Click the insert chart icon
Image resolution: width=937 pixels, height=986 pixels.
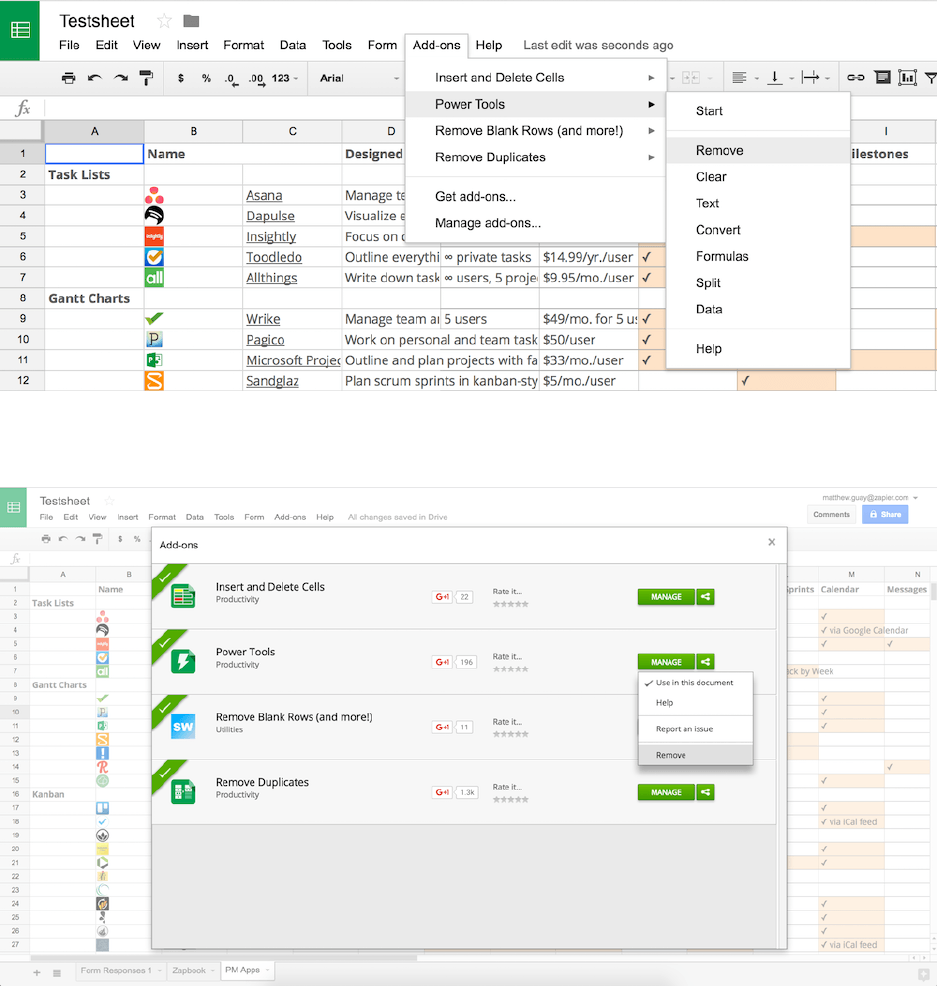[907, 77]
